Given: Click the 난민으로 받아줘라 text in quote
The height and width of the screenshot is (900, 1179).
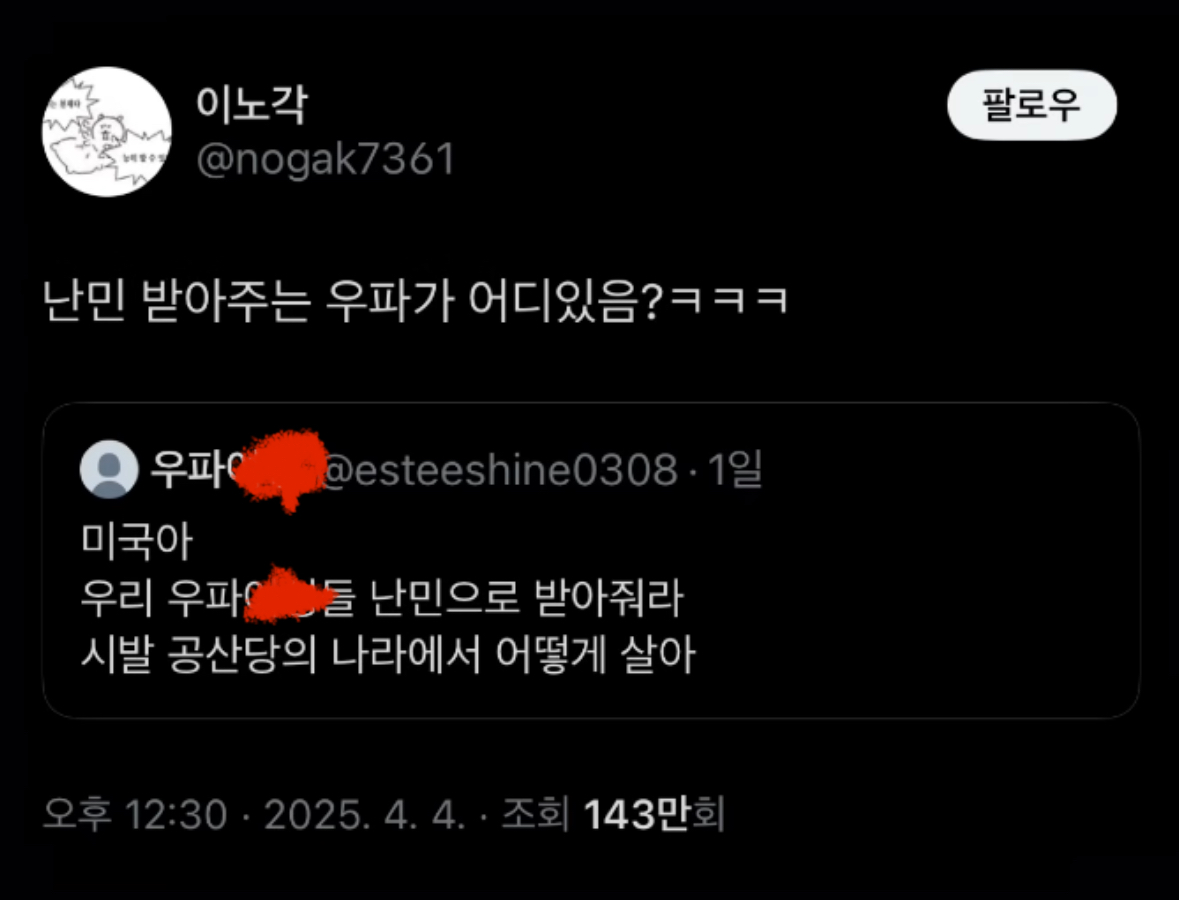Looking at the screenshot, I should (527, 598).
